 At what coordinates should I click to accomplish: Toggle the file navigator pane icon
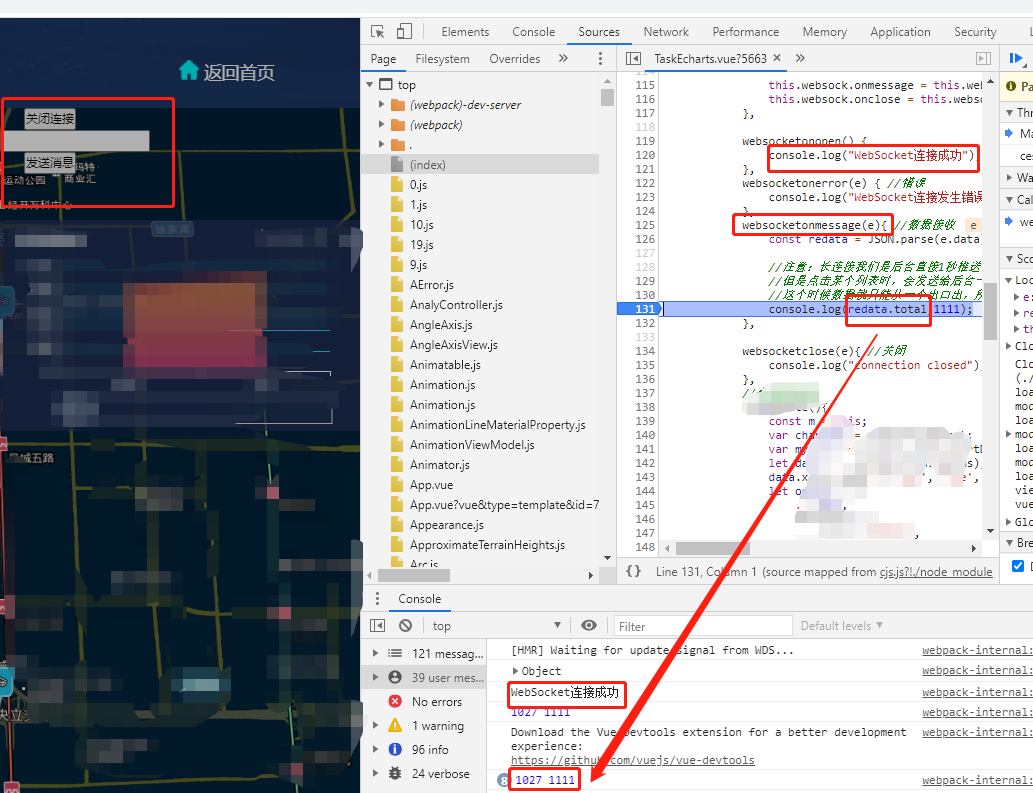click(633, 59)
